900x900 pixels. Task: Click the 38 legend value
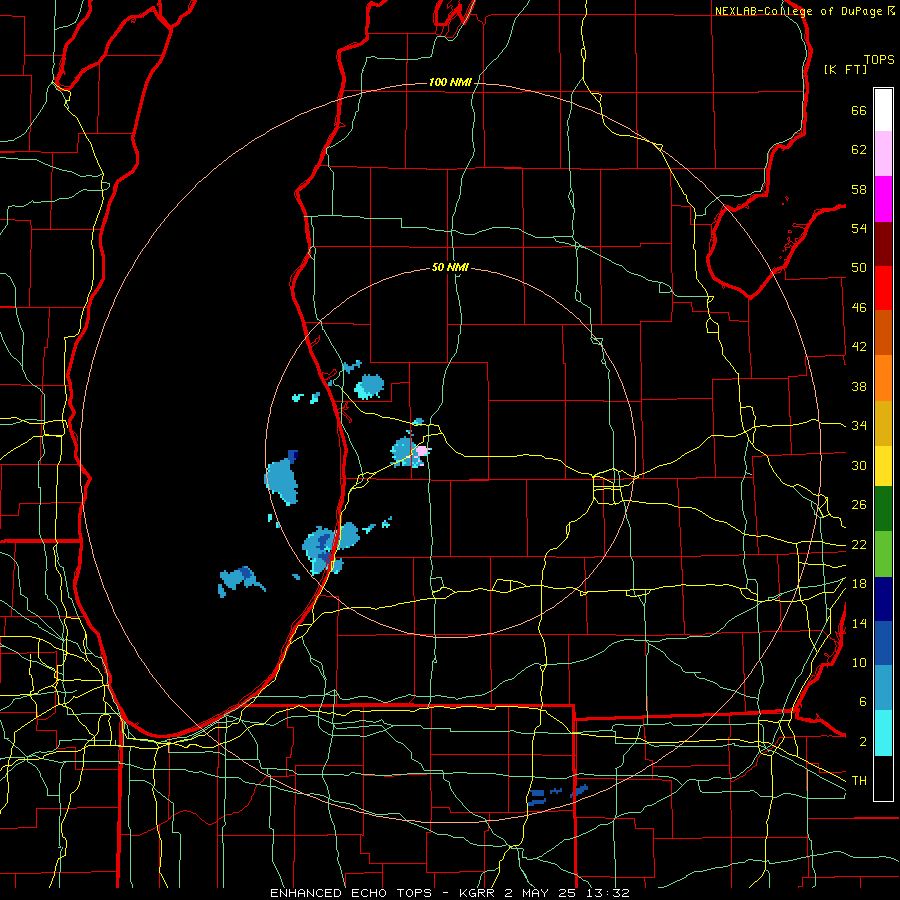(859, 386)
